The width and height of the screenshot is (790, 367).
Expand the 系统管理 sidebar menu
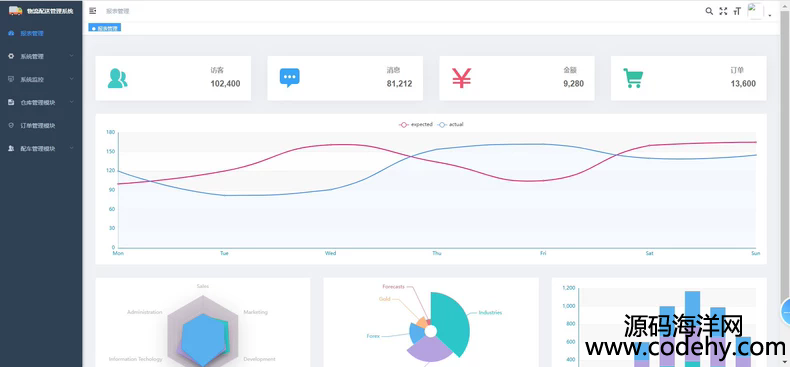click(41, 56)
